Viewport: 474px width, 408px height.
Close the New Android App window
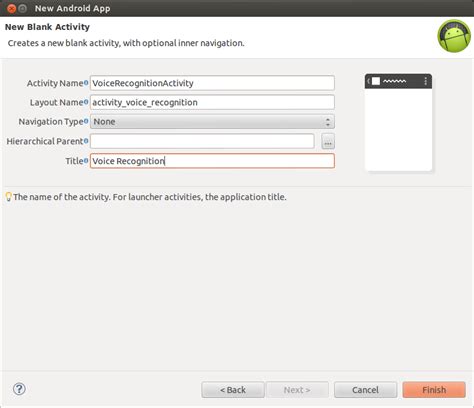point(12,8)
